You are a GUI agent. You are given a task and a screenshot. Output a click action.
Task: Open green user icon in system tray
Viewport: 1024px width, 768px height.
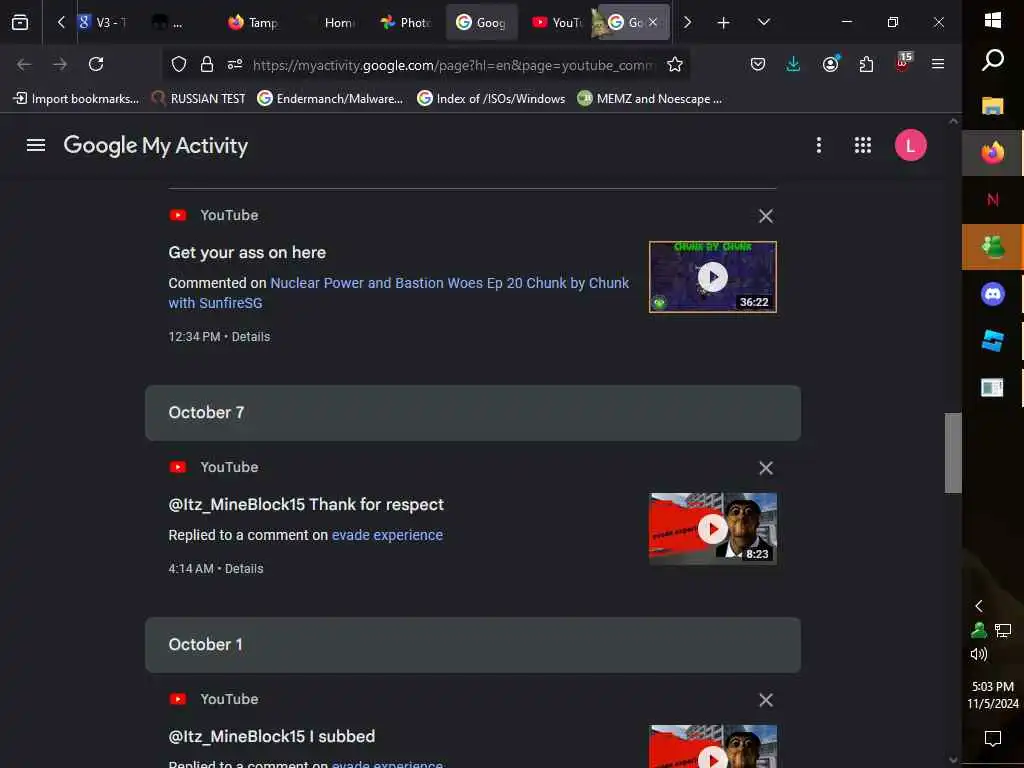pos(978,630)
